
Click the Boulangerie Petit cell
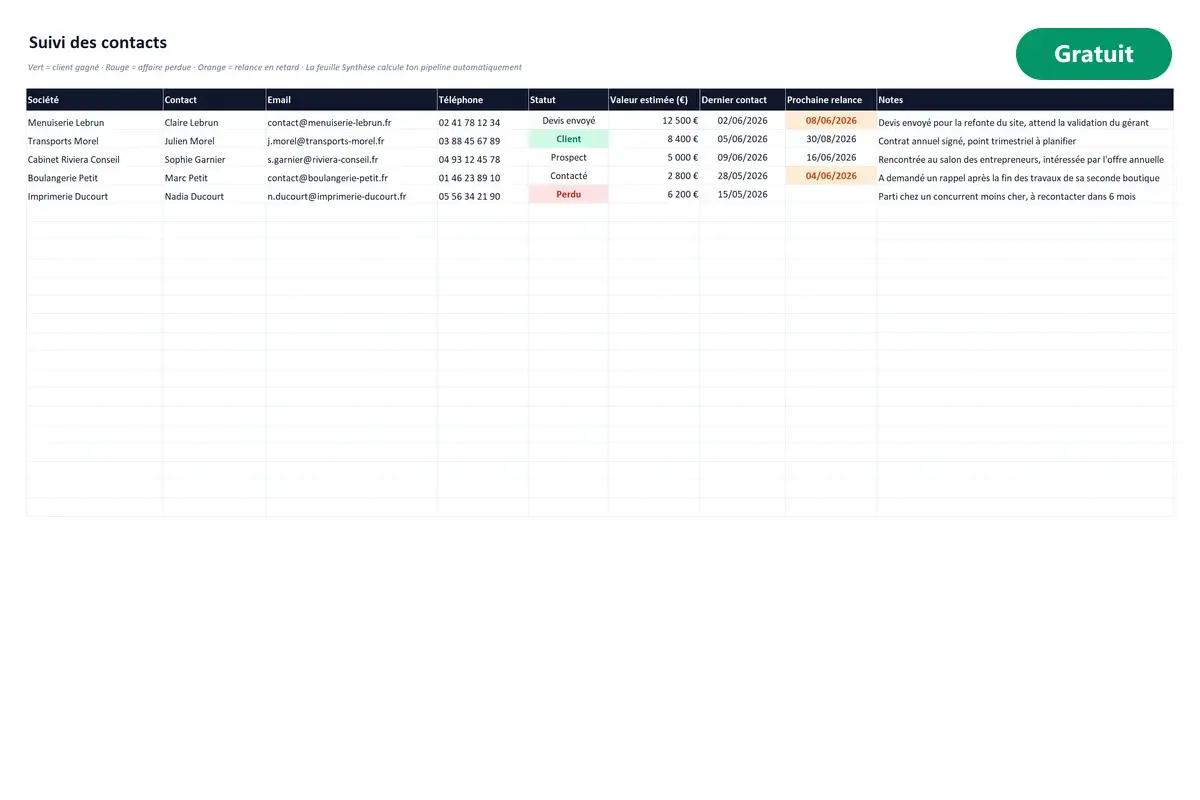pos(95,177)
